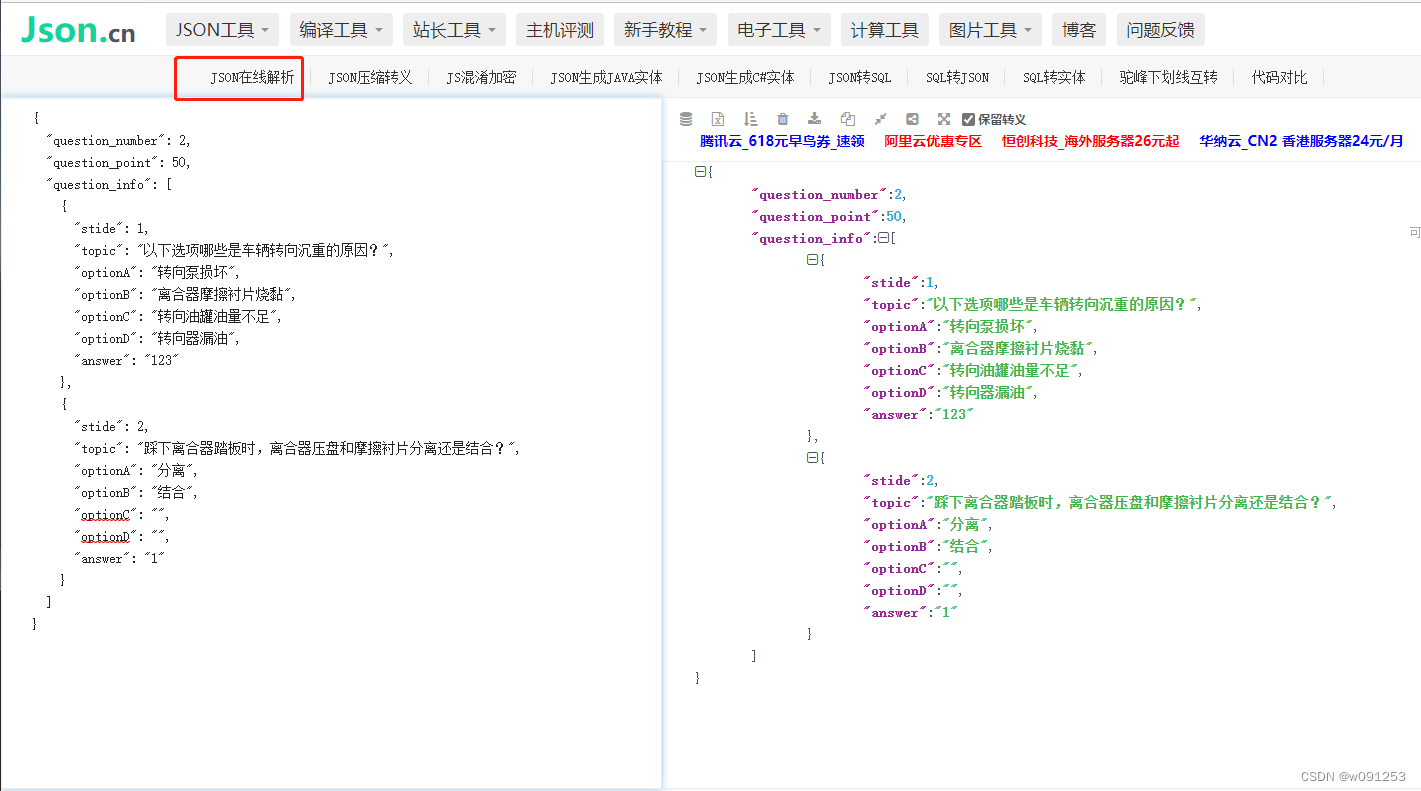Open the 腾讯云_618元早鸟券_速领 ad link

782,141
